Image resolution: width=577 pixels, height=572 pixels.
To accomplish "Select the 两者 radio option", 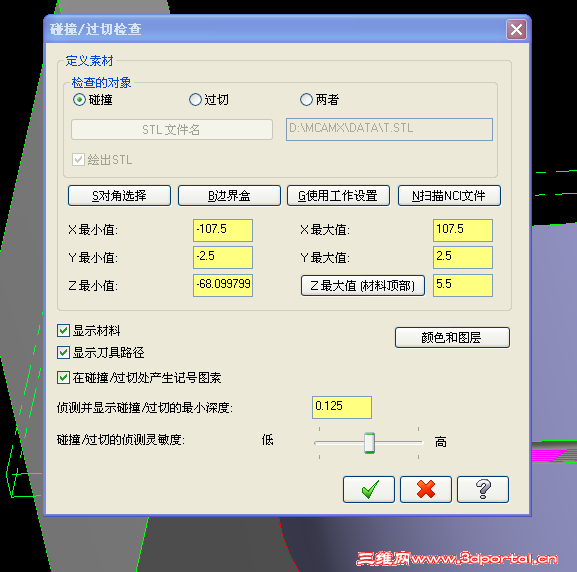I will (306, 100).
